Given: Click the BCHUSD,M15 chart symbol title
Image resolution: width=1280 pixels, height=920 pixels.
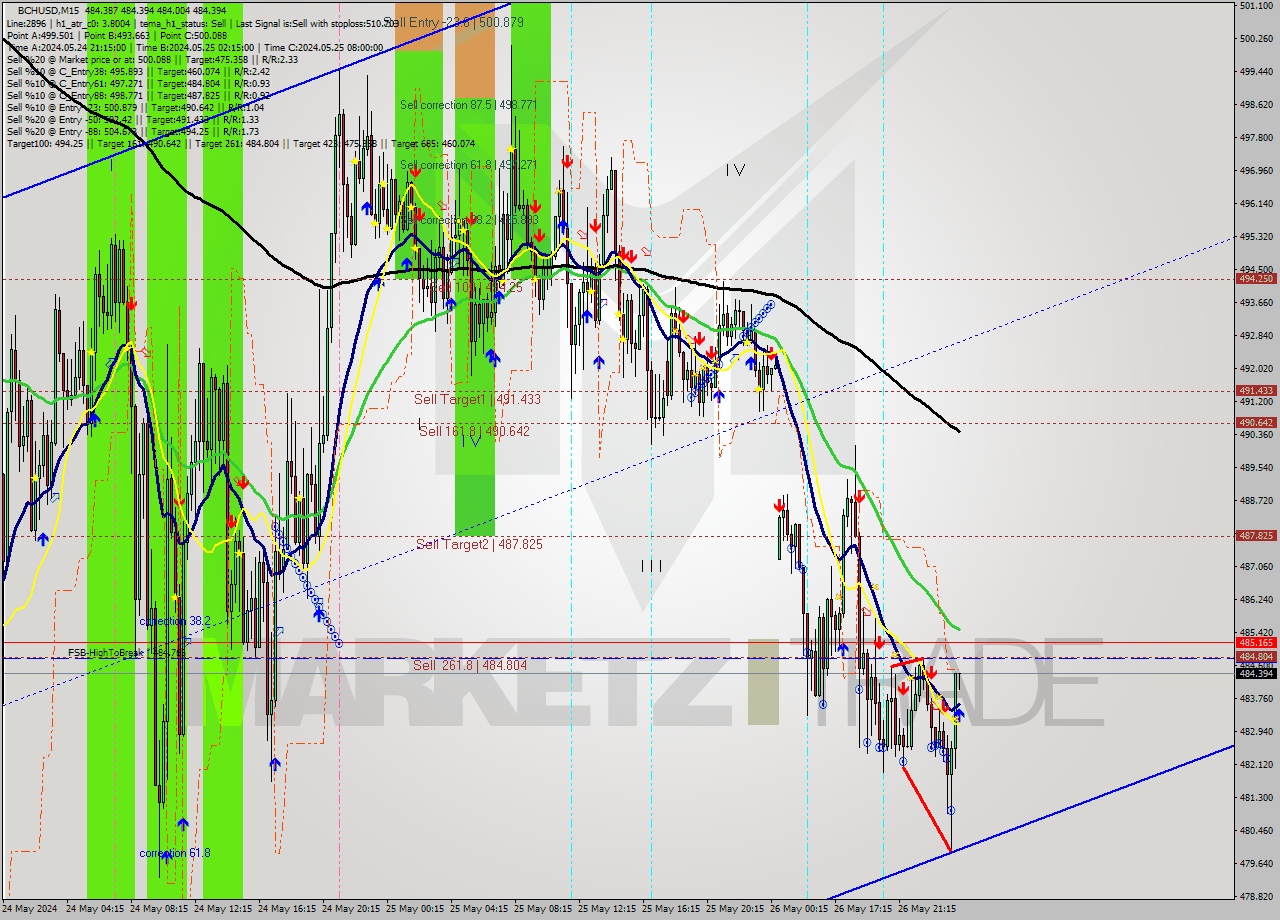Looking at the screenshot, I should [x=49, y=10].
